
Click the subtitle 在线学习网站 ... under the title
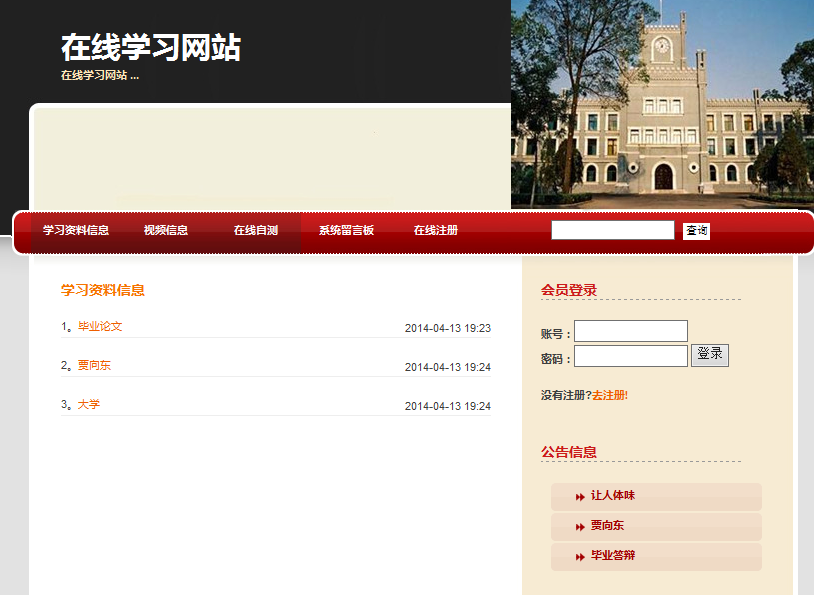(x=100, y=75)
